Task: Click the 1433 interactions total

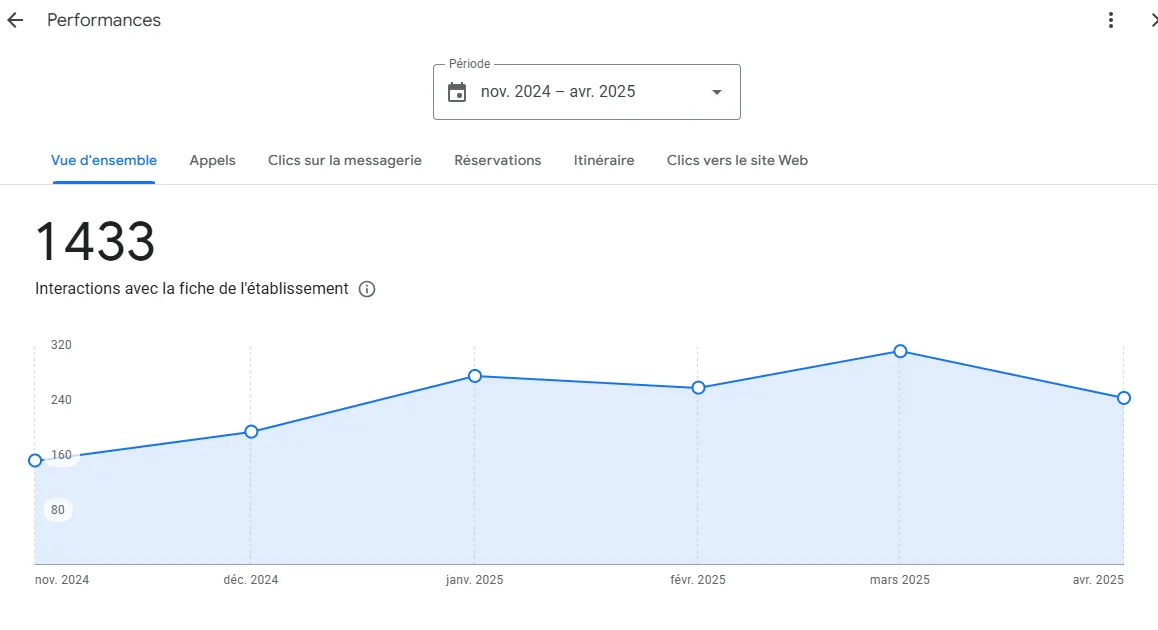Action: pos(95,242)
